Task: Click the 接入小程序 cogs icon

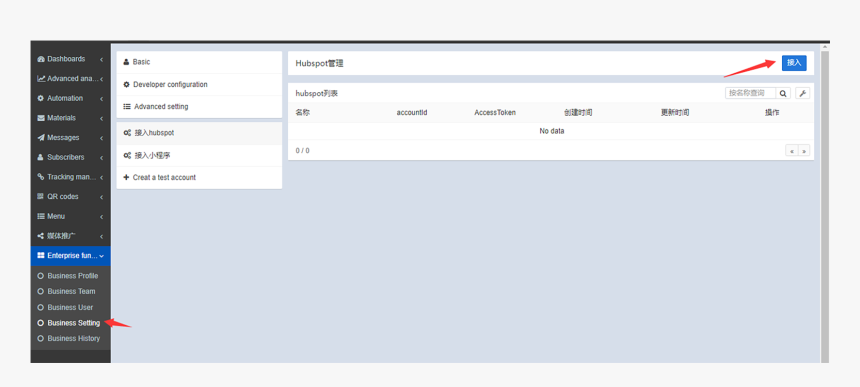Action: point(127,156)
